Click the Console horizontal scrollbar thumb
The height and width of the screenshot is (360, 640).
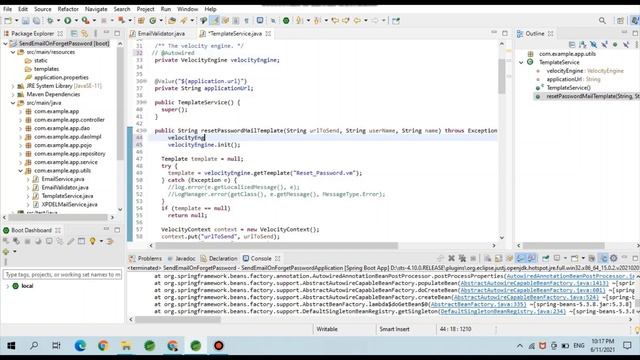click(x=178, y=319)
